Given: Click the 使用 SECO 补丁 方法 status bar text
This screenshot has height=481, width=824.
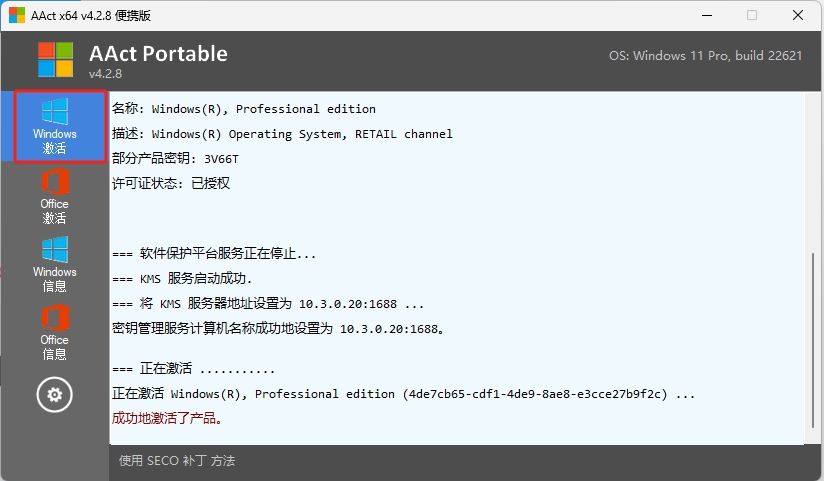Looking at the screenshot, I should point(177,461).
